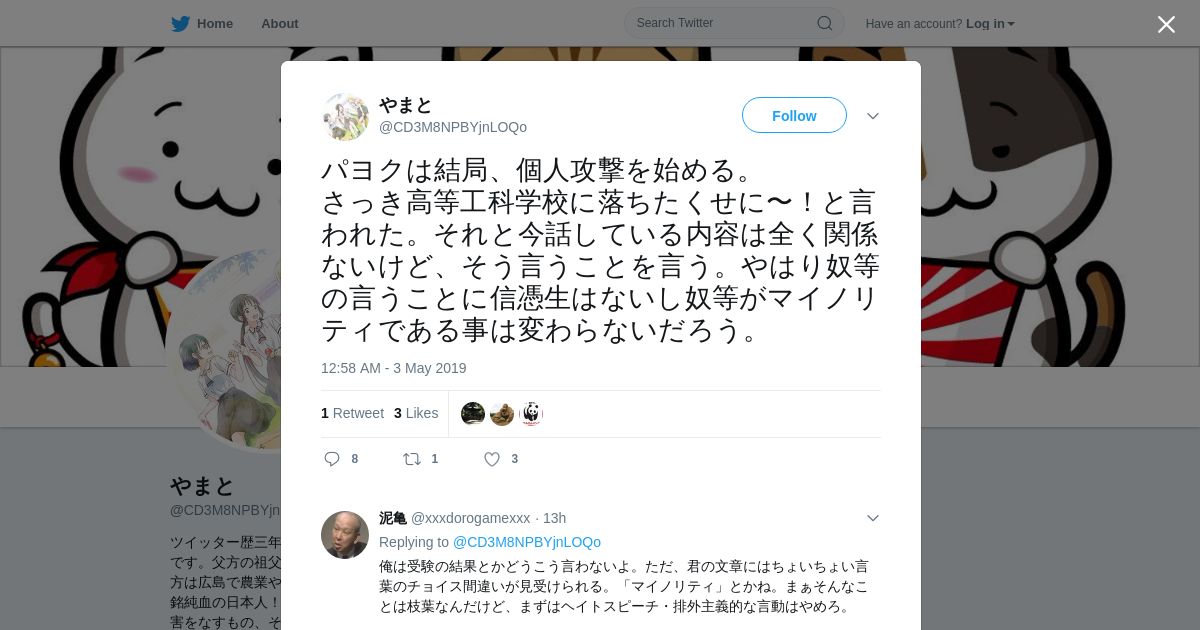Follow the user やまと
This screenshot has height=630, width=1200.
[794, 115]
